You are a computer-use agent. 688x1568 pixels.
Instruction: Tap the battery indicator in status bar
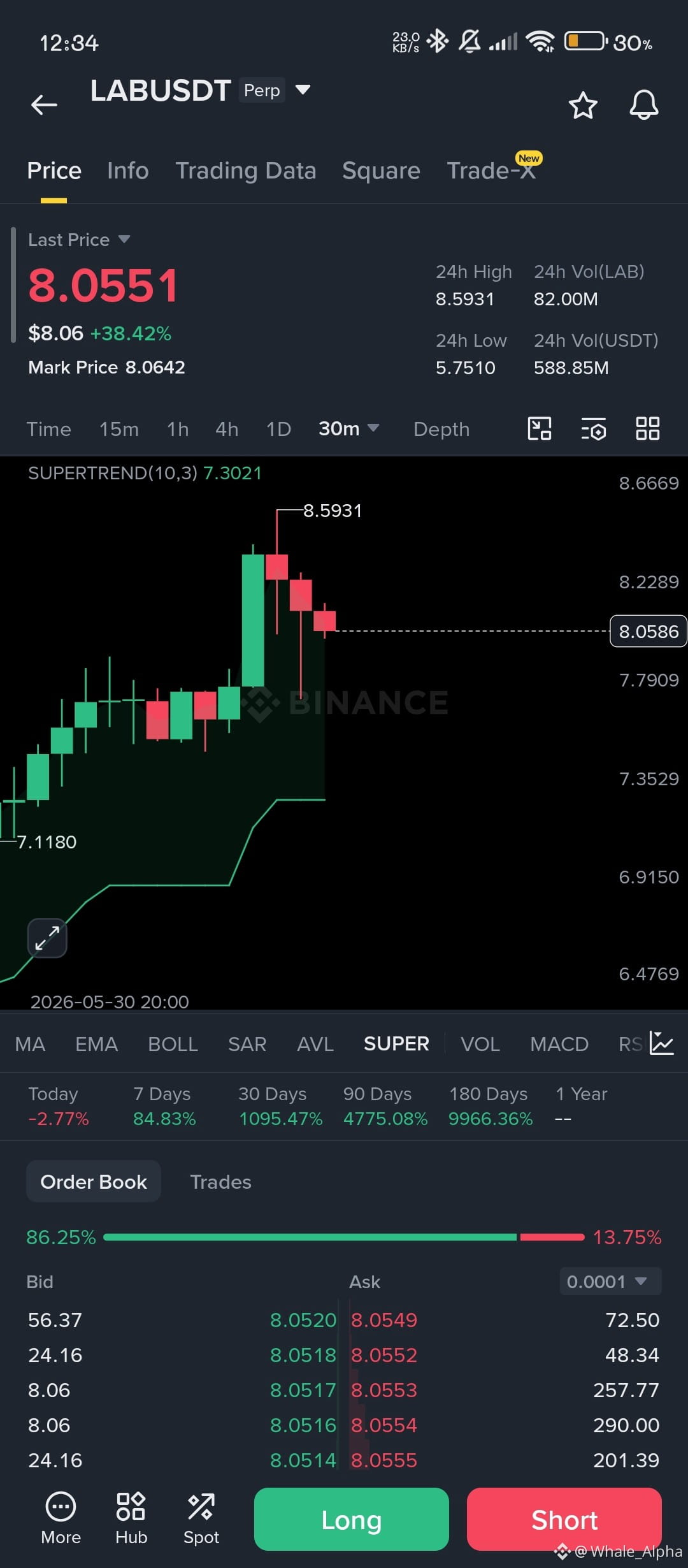click(x=585, y=41)
